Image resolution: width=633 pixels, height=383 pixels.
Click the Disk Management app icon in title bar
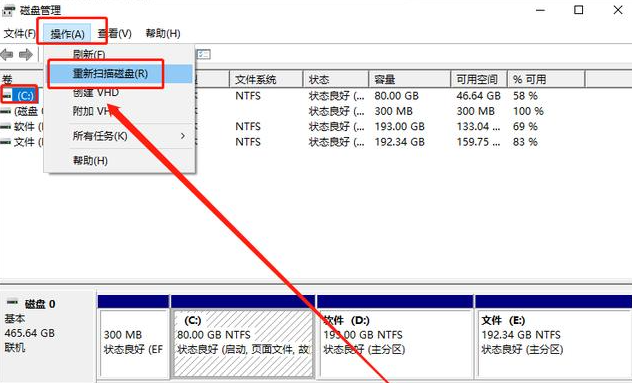[x=8, y=10]
